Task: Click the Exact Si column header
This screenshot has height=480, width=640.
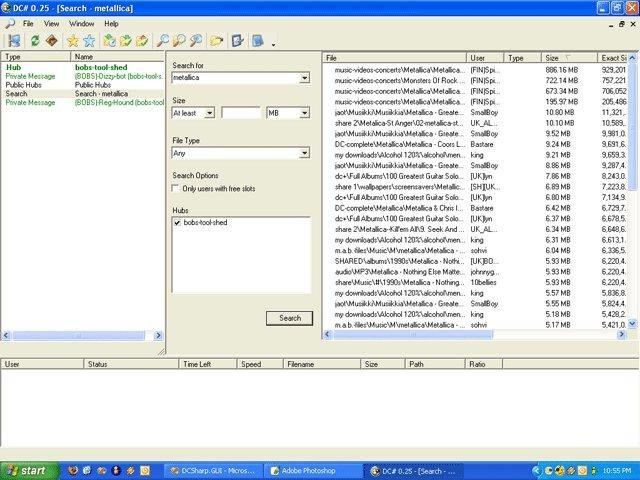Action: 612,58
